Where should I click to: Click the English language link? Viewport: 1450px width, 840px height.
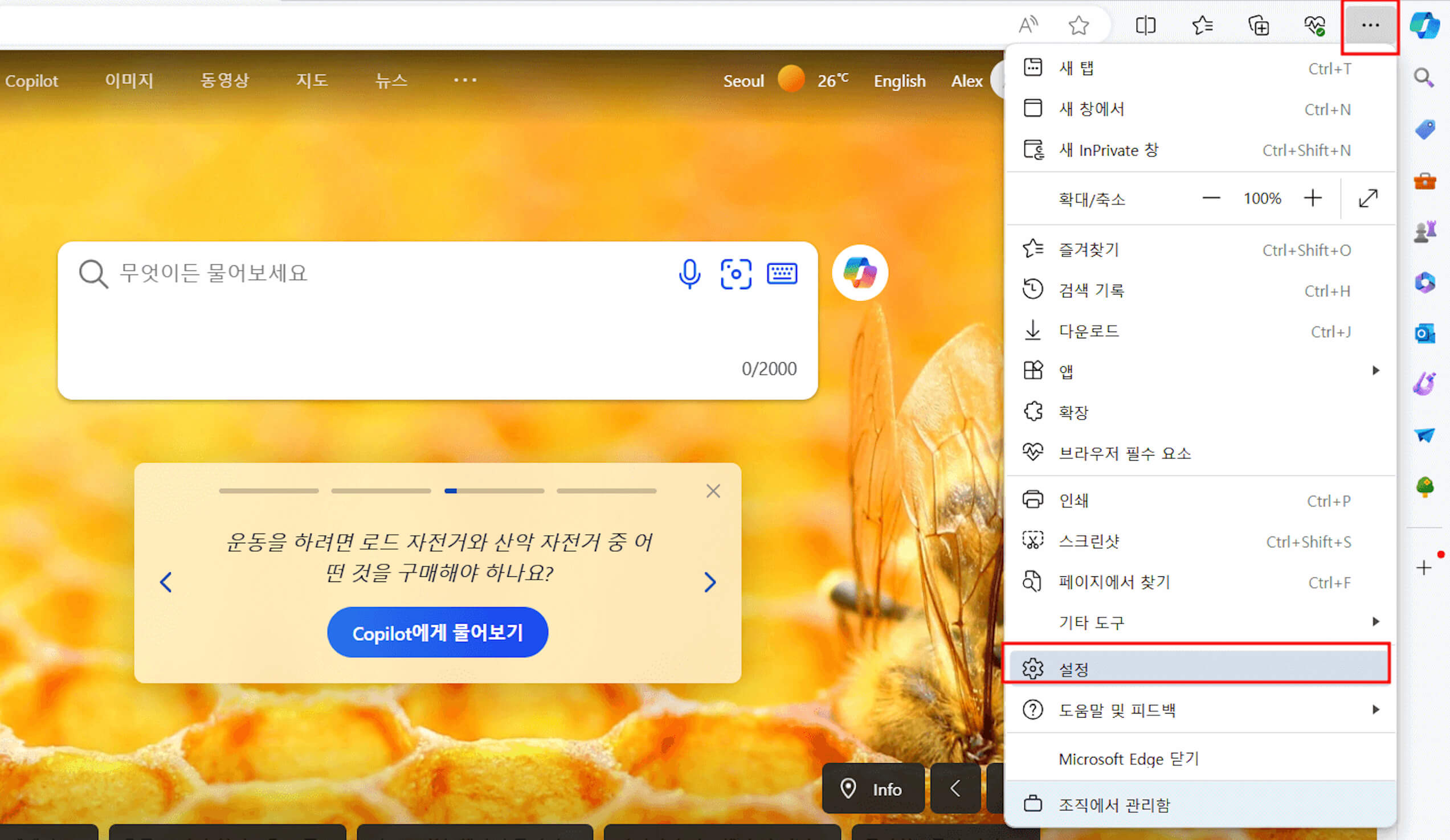pos(900,81)
